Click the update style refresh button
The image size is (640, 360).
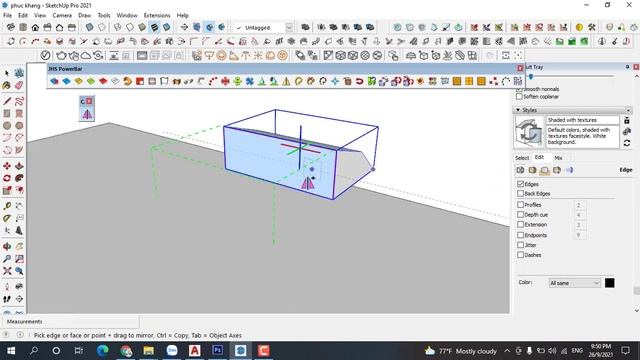tap(627, 143)
